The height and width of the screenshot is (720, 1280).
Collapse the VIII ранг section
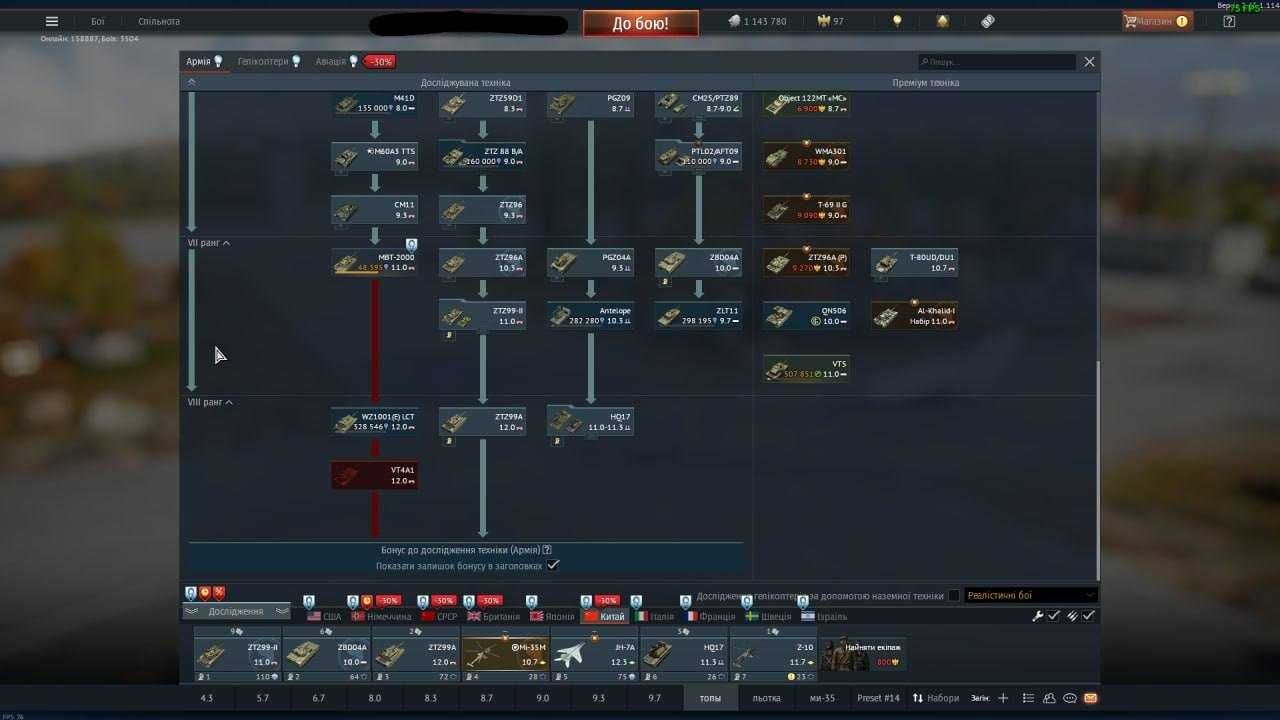210,402
